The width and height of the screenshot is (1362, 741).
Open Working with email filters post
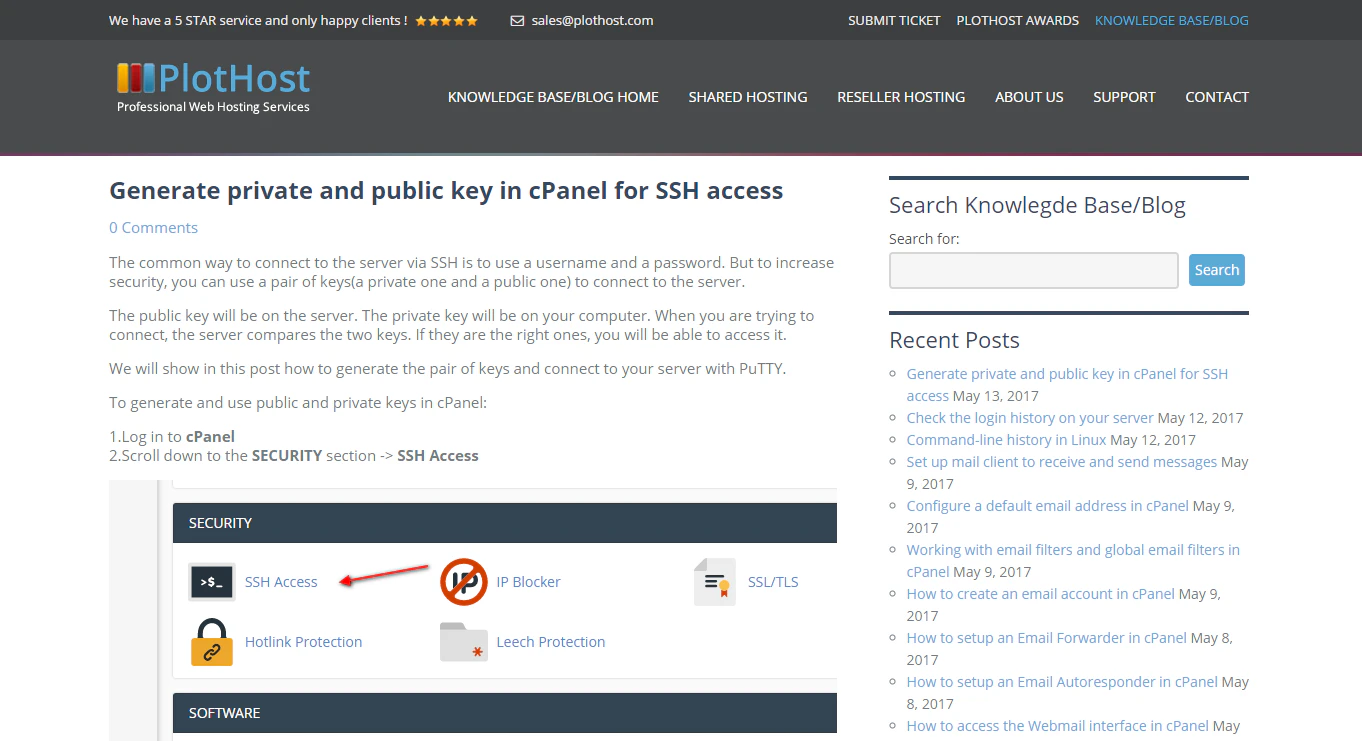1073,561
